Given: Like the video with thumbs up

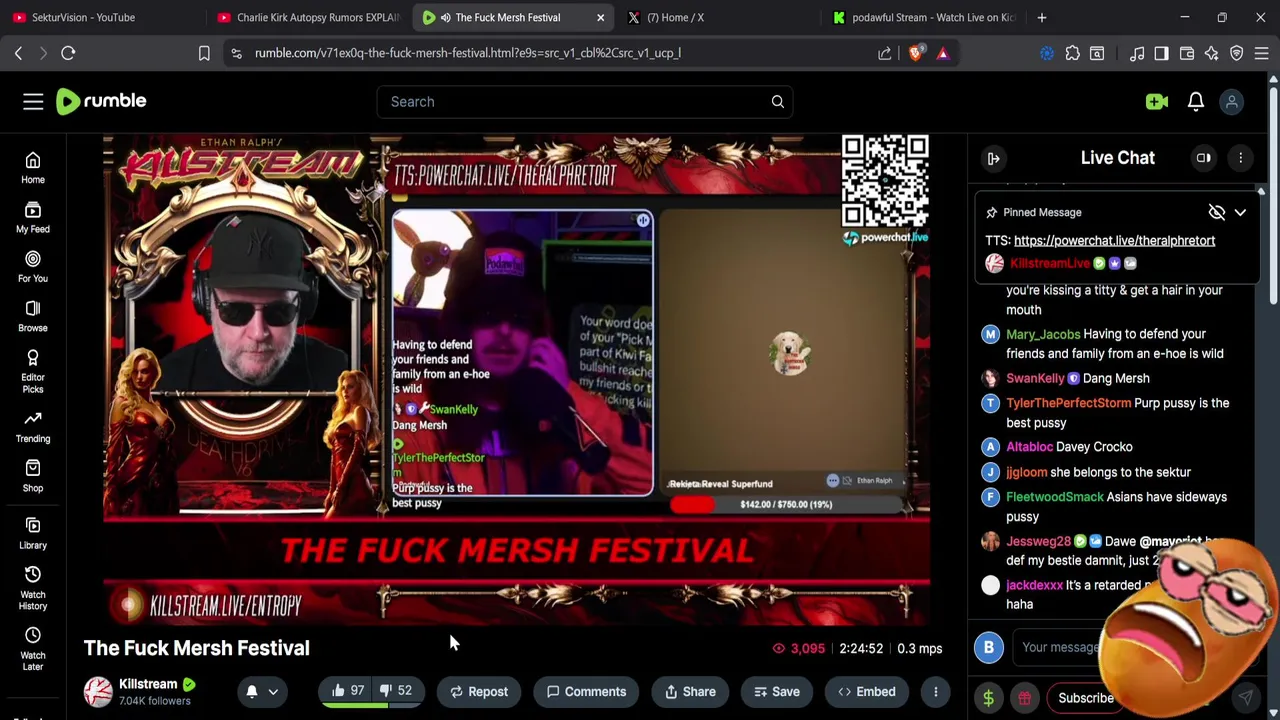Looking at the screenshot, I should [x=348, y=691].
